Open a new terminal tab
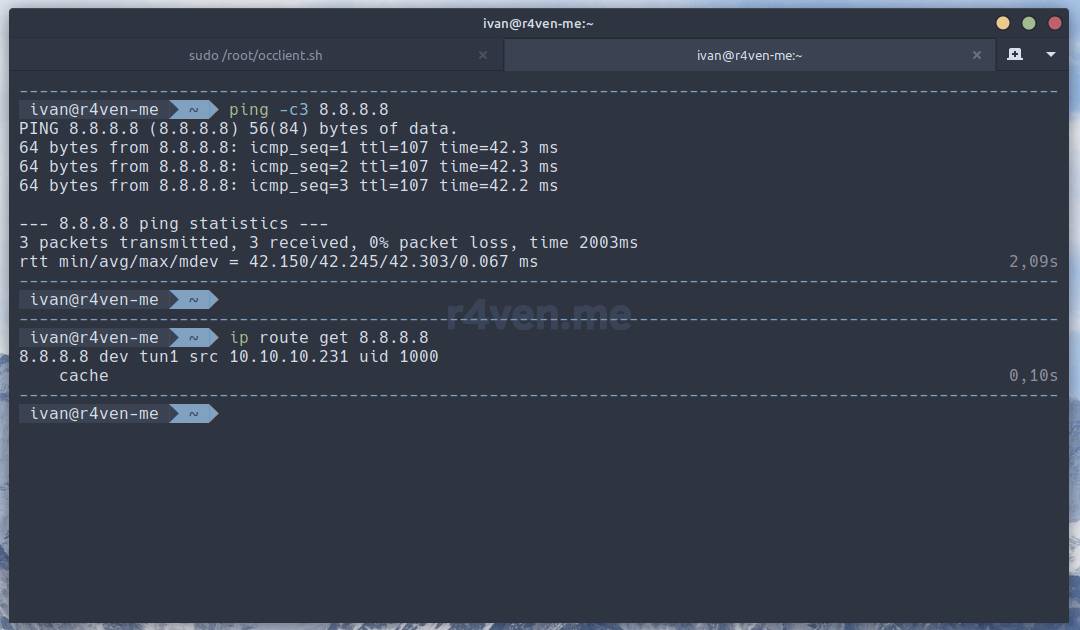This screenshot has height=630, width=1080. click(x=1015, y=54)
